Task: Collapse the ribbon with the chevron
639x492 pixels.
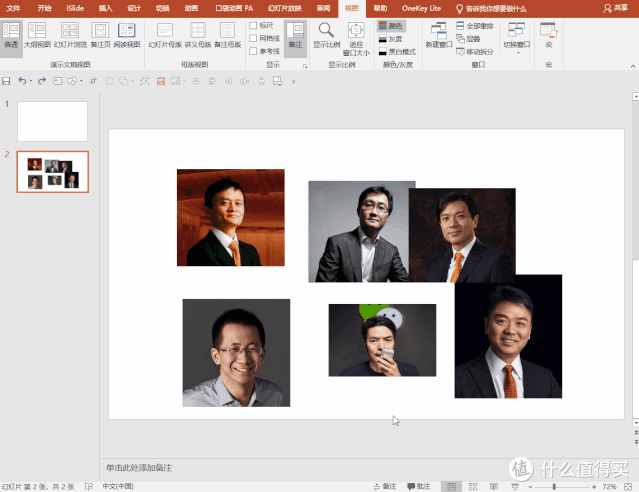Action: point(632,66)
